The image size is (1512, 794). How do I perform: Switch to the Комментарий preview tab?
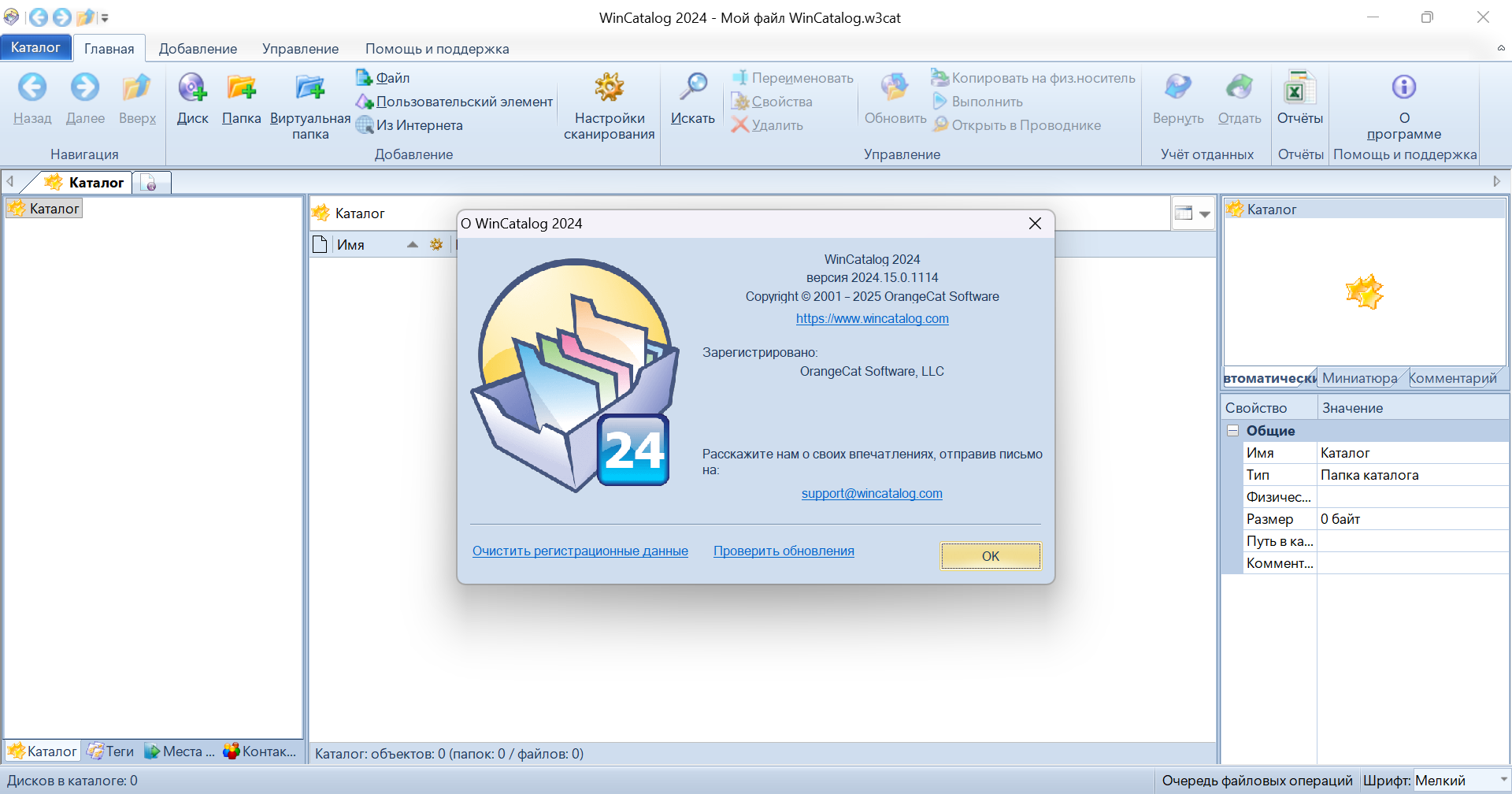click(x=1453, y=378)
